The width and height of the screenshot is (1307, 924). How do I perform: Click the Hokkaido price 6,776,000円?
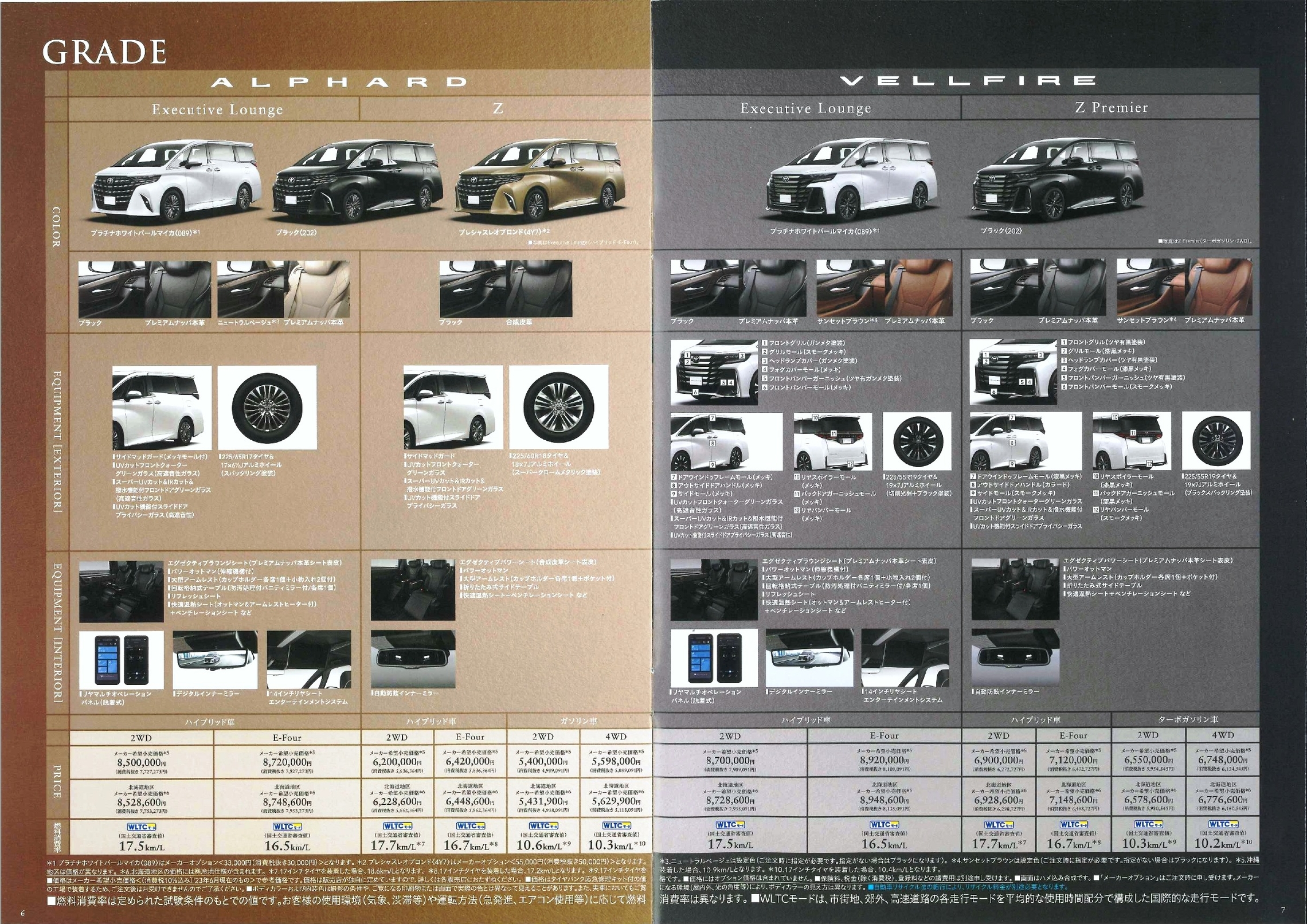click(x=1223, y=800)
